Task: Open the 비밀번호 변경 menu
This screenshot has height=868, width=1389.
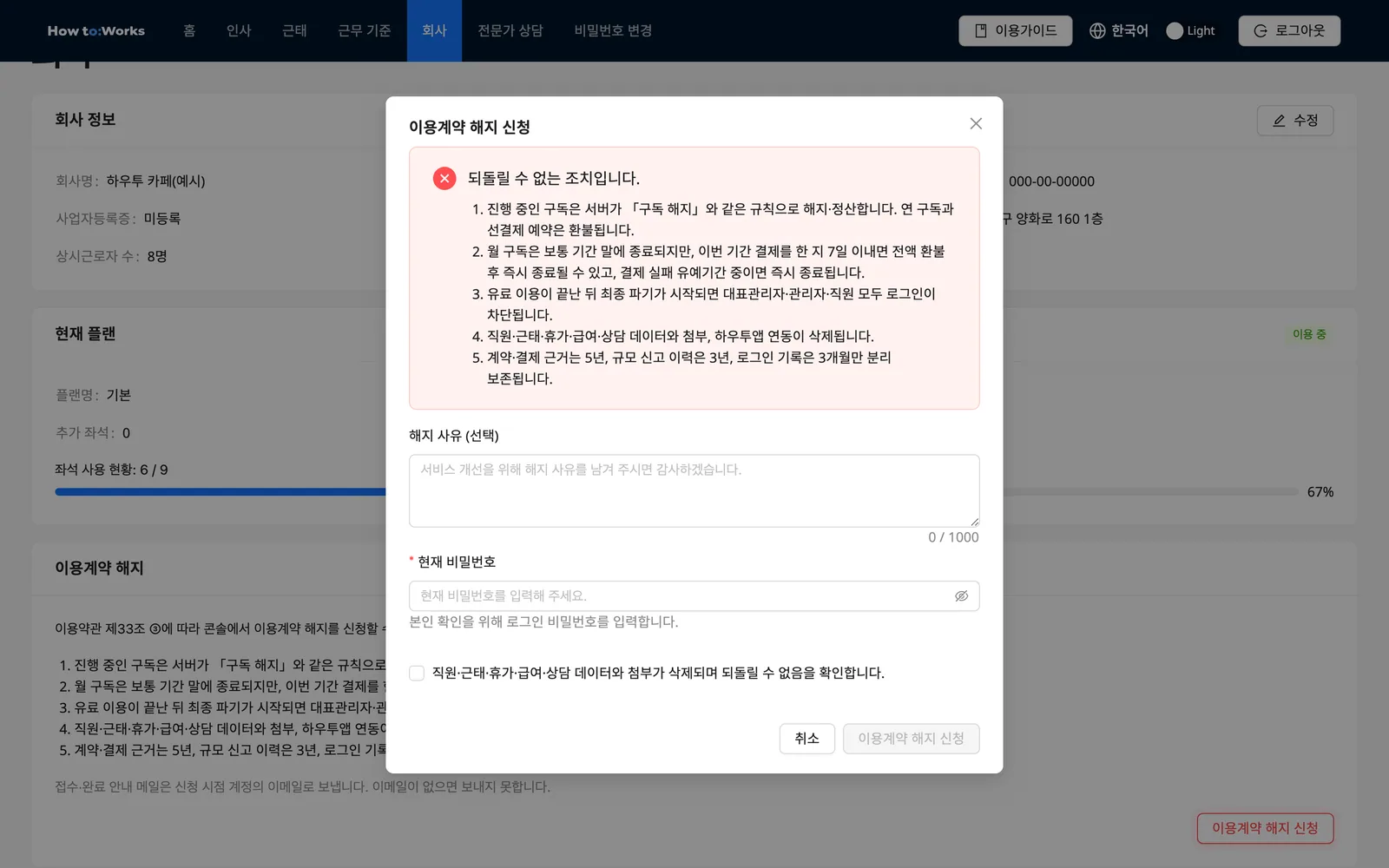Action: click(613, 30)
